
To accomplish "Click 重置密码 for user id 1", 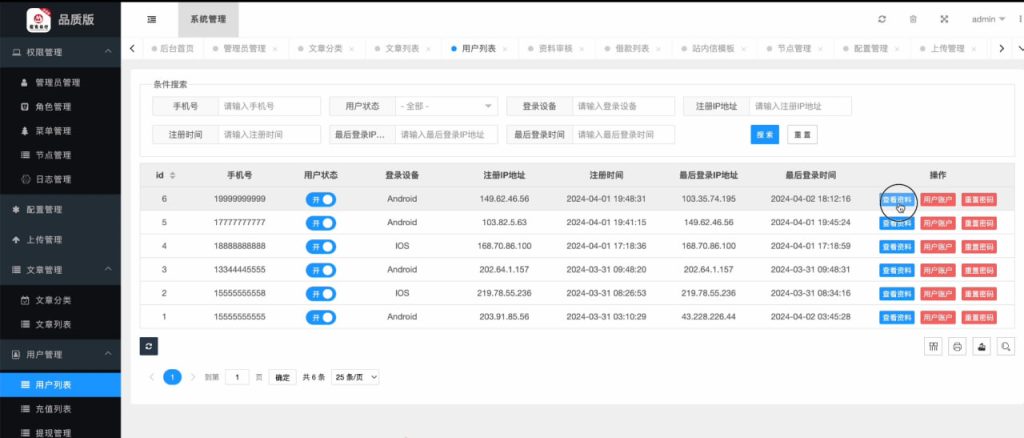I will pyautogui.click(x=979, y=318).
